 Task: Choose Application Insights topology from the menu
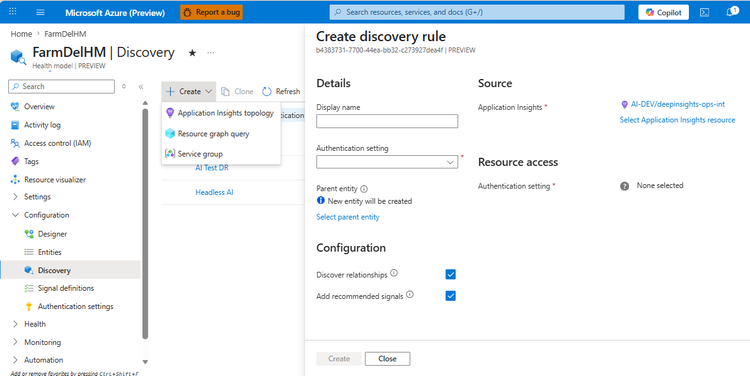pos(221,113)
